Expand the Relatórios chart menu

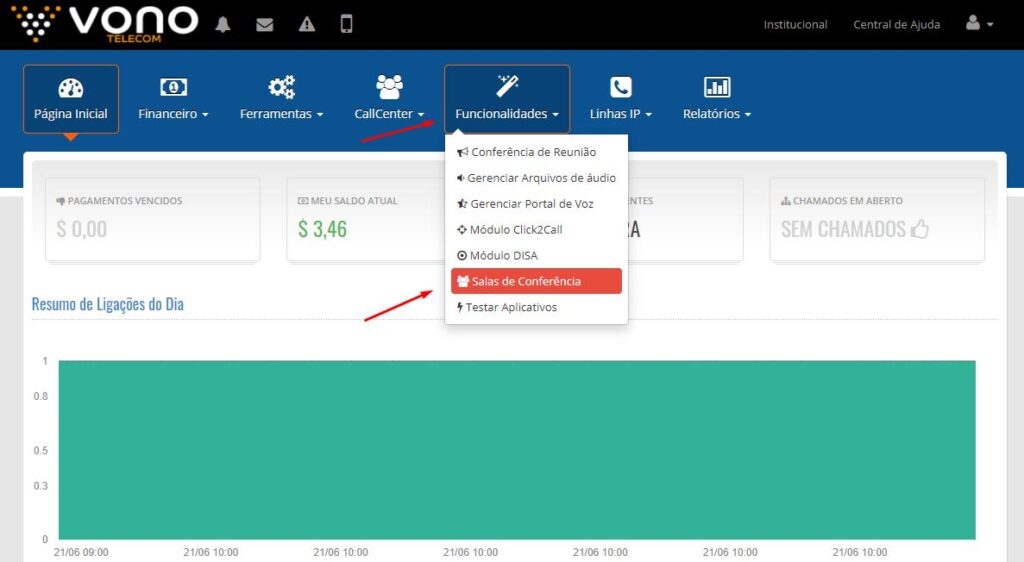(716, 99)
